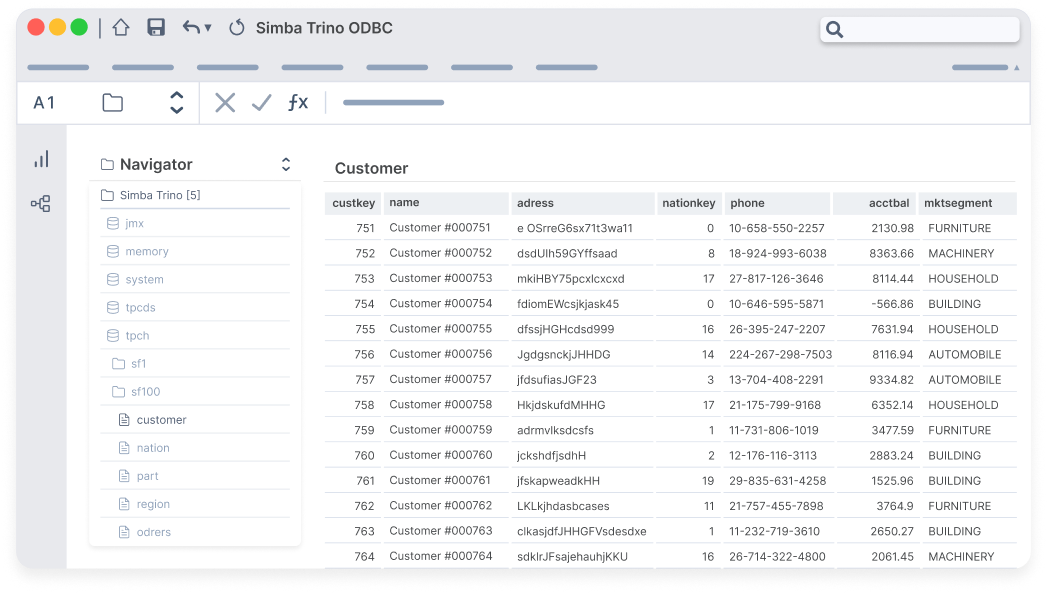Screen dimensions: 1047x593
Task: Click the sort chevrons on the Navigator header
Action: pyautogui.click(x=286, y=164)
